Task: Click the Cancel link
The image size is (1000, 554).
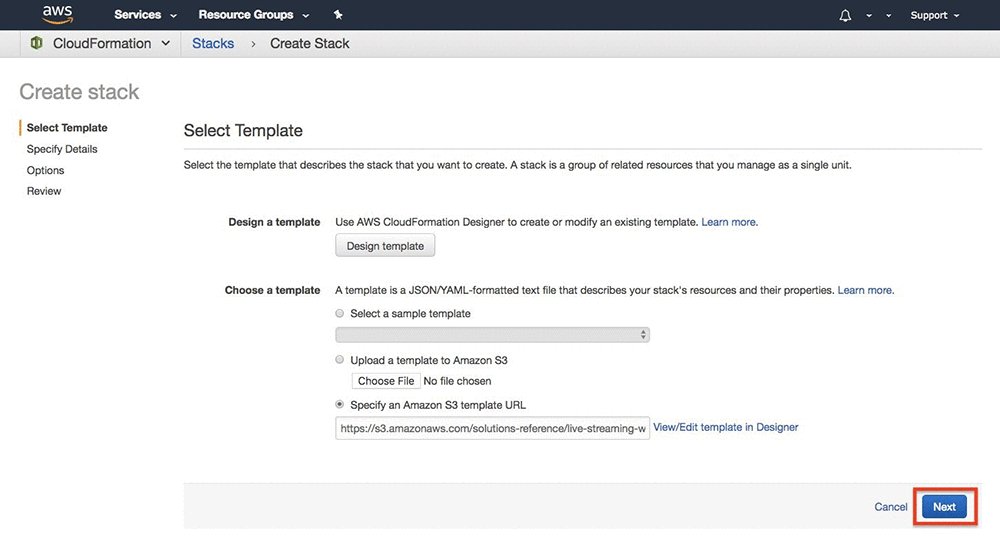Action: click(x=890, y=507)
